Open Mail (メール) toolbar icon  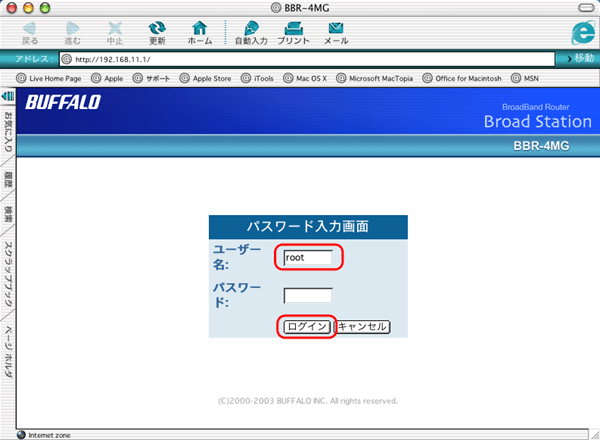[x=336, y=28]
